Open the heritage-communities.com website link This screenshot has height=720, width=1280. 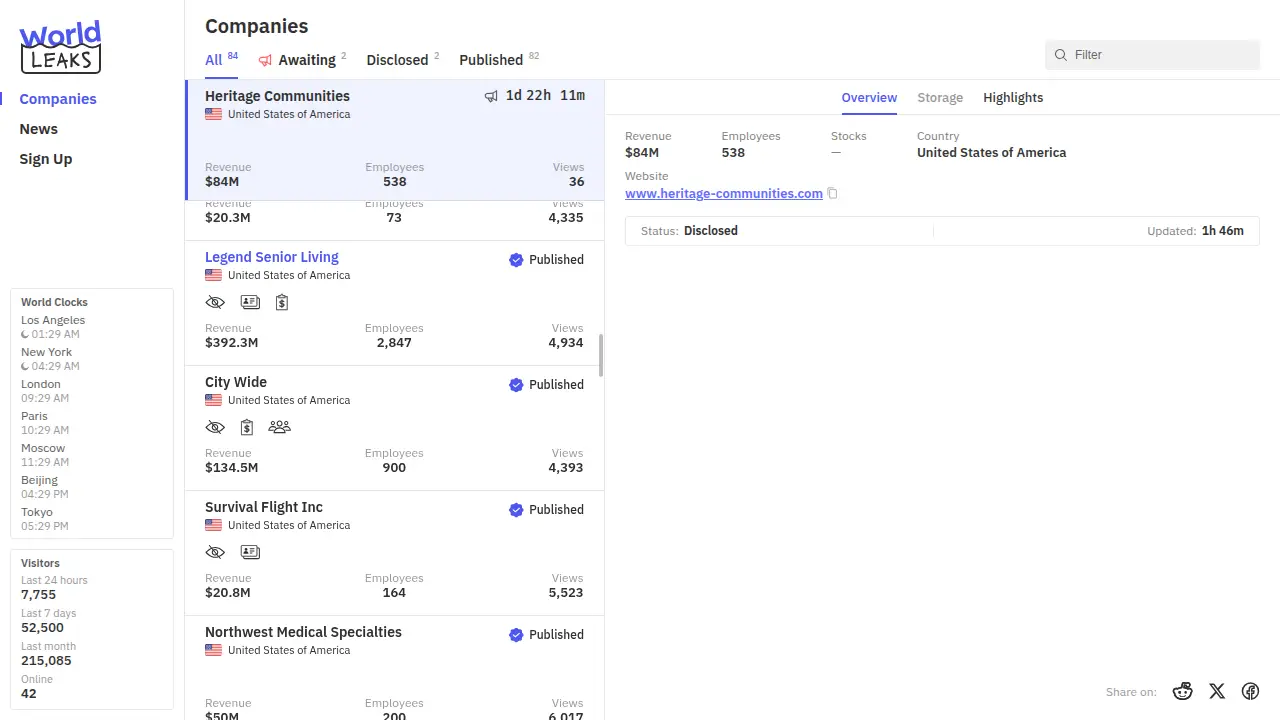pyautogui.click(x=723, y=194)
